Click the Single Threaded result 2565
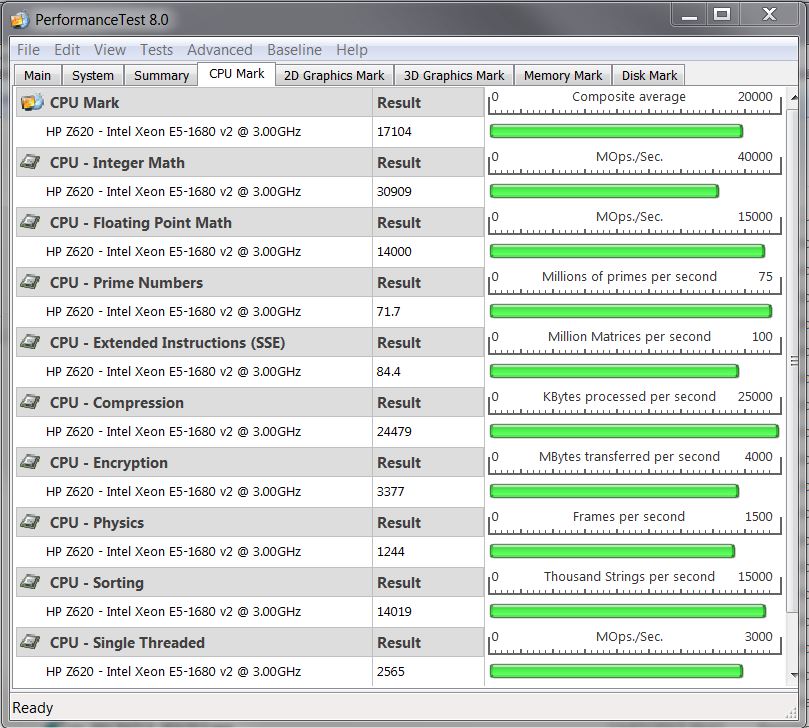Image resolution: width=809 pixels, height=728 pixels. [390, 671]
